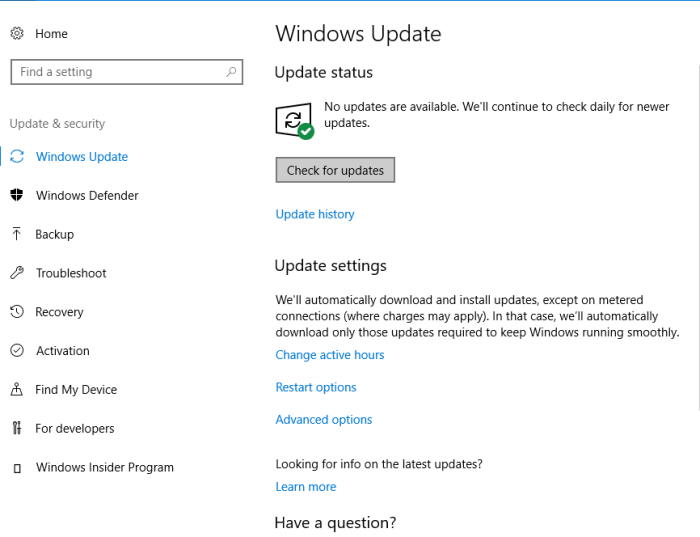Open the Restart options link
This screenshot has width=700, height=537.
tap(316, 387)
